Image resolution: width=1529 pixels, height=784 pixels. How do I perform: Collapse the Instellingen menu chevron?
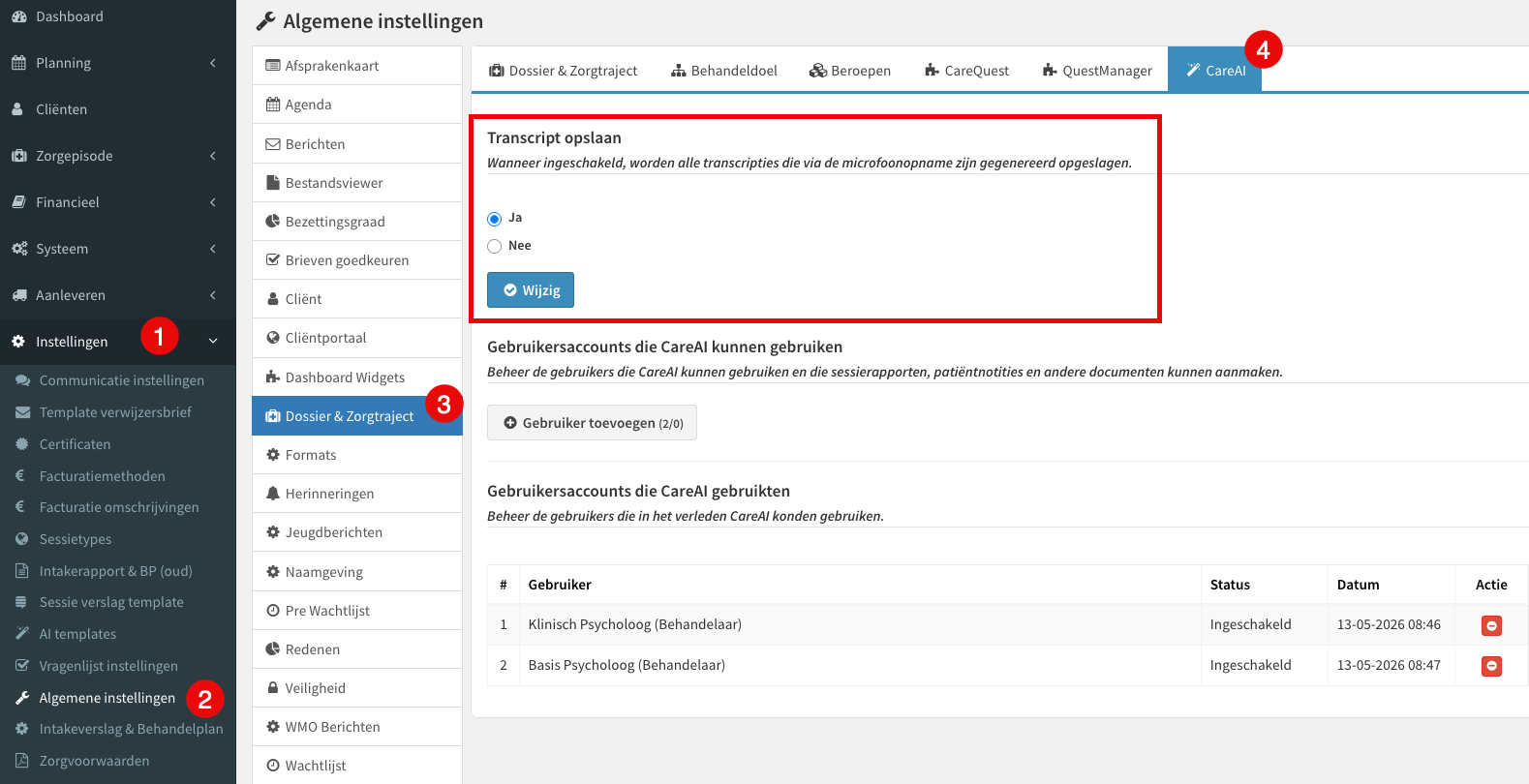point(213,342)
